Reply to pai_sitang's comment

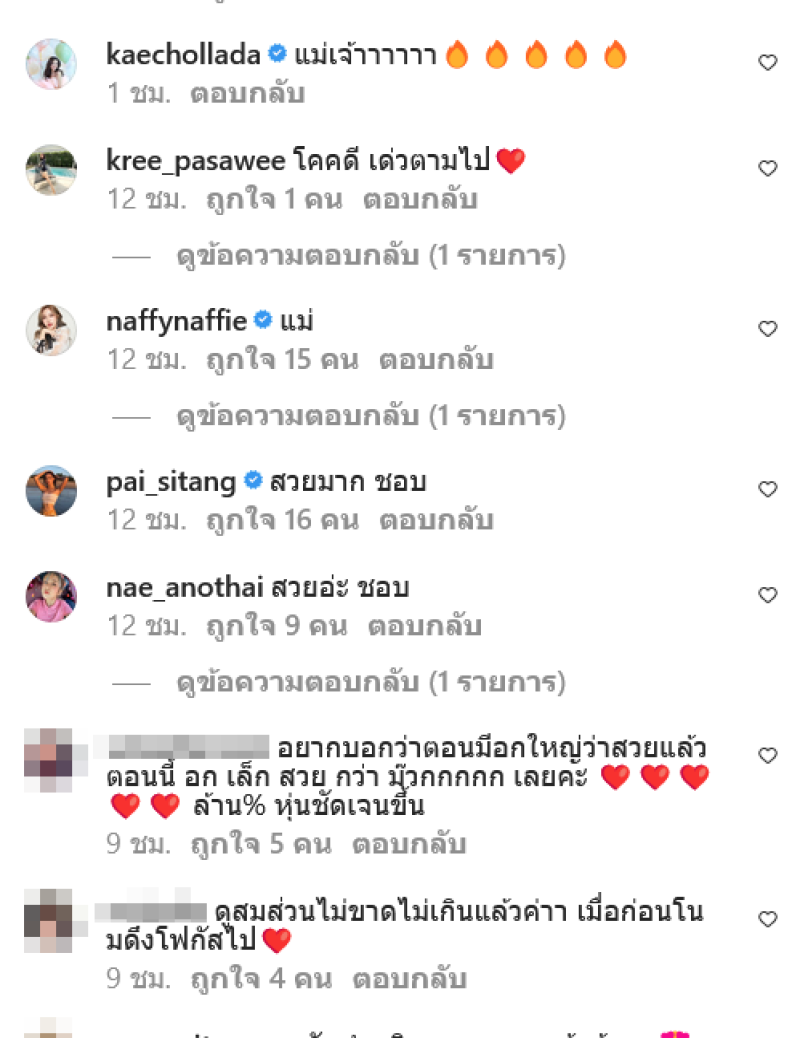coord(436,520)
